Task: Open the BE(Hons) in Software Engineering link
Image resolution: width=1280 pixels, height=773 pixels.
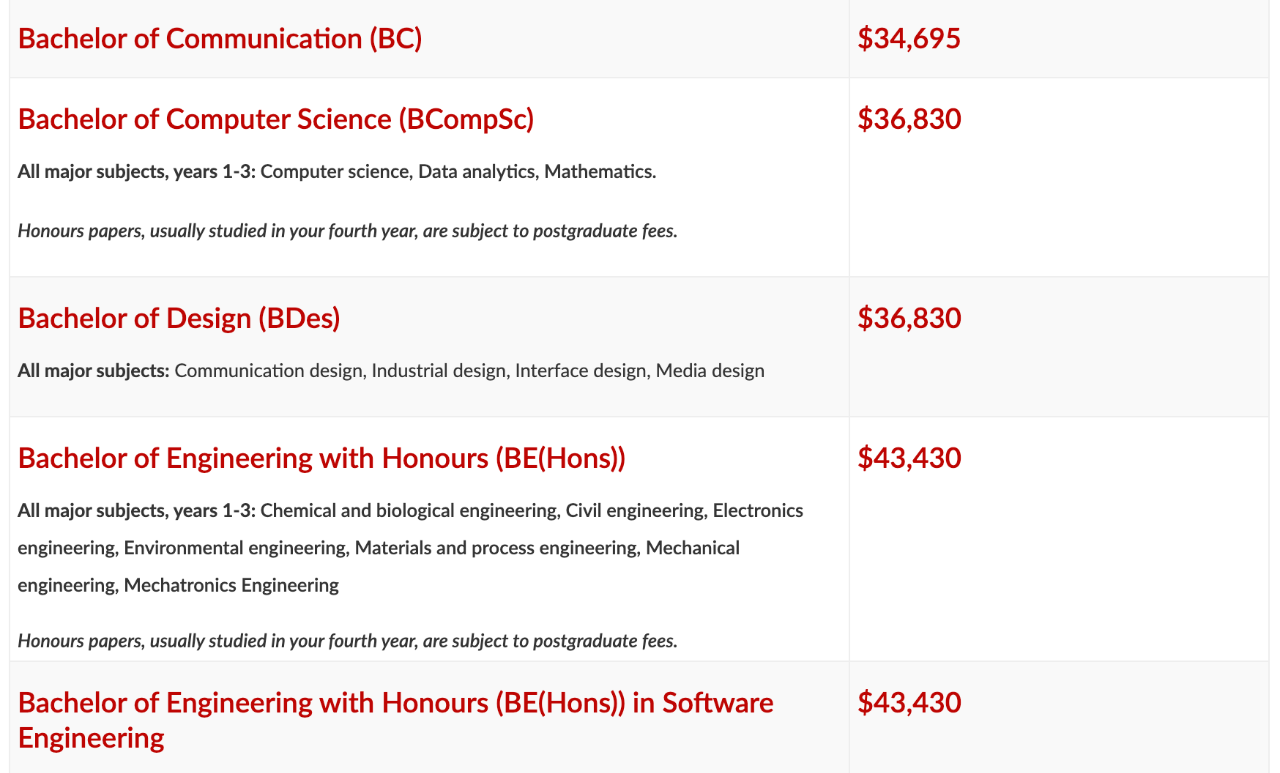Action: (395, 703)
